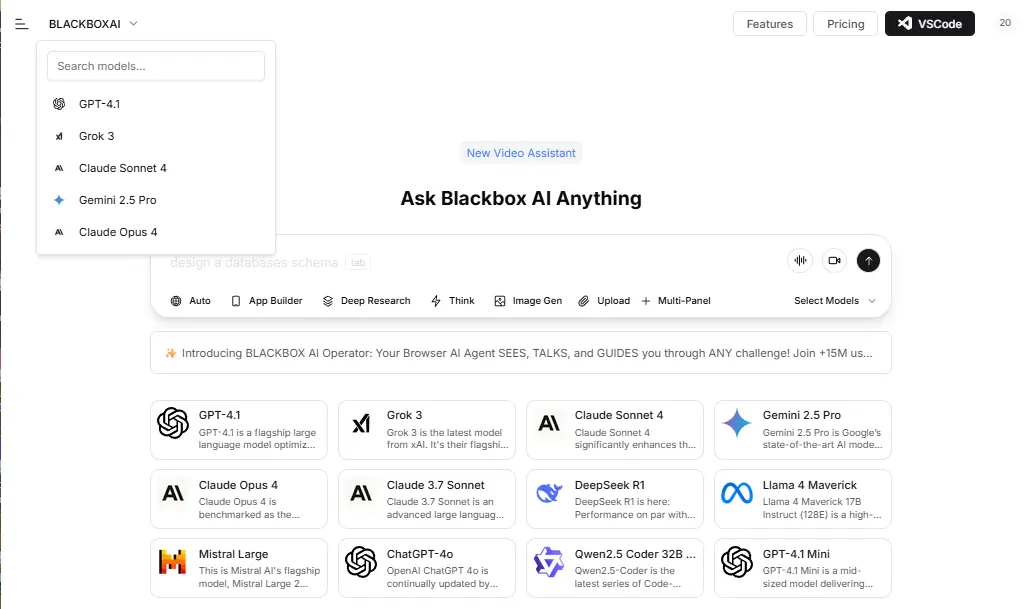Image resolution: width=1035 pixels, height=609 pixels.
Task: Click the Anthropic icon beside Claude Opus 4 in dropdown
Action: [59, 232]
